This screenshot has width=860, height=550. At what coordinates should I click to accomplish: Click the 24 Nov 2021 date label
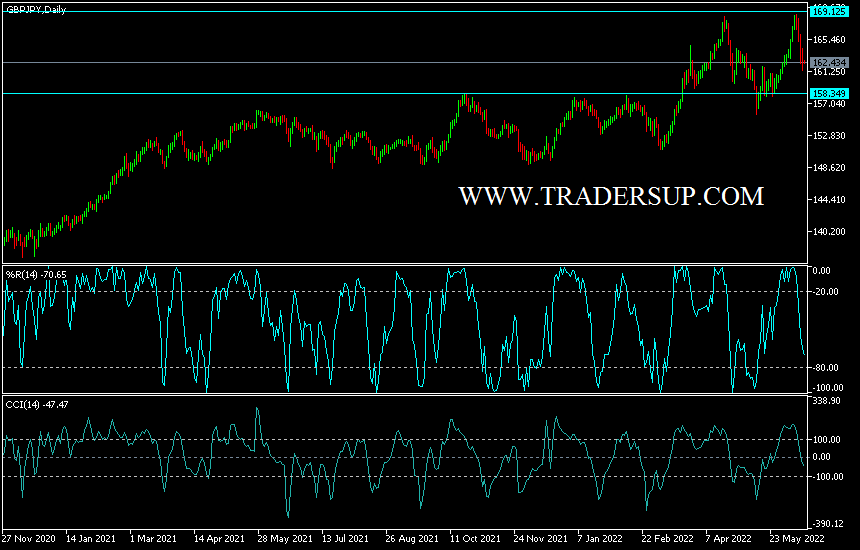tap(540, 538)
